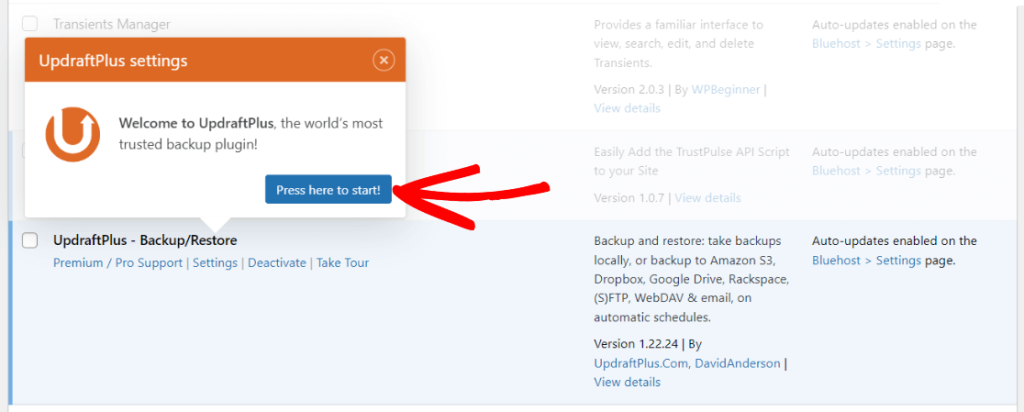This screenshot has width=1024, height=412.
Task: Open Bluehost > Settings in TrustPulse row
Action: coord(867,171)
